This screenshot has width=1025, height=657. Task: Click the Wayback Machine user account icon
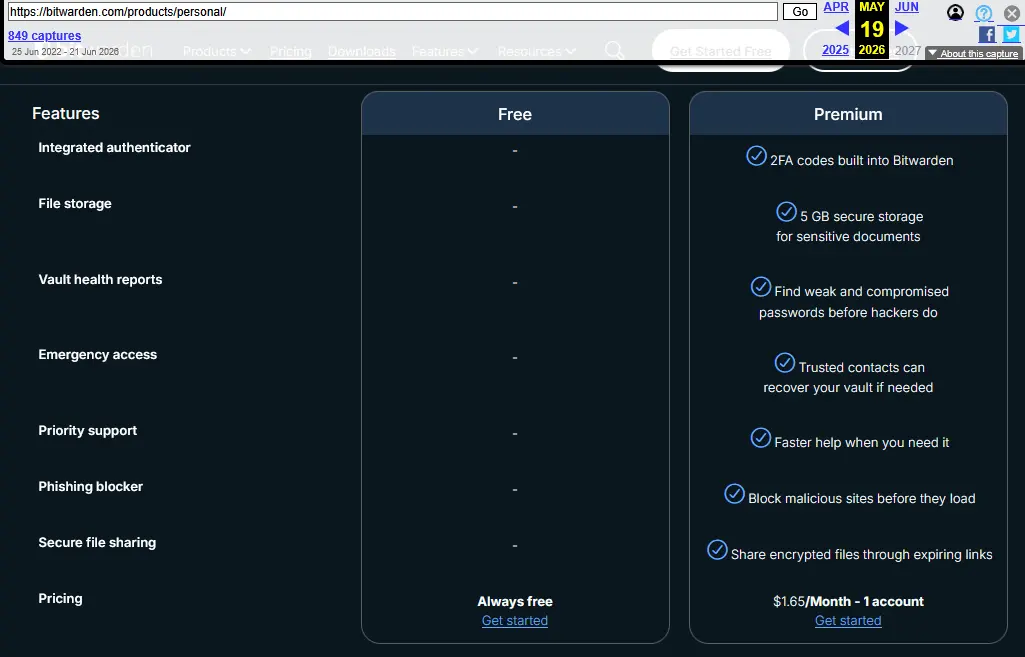pyautogui.click(x=955, y=12)
